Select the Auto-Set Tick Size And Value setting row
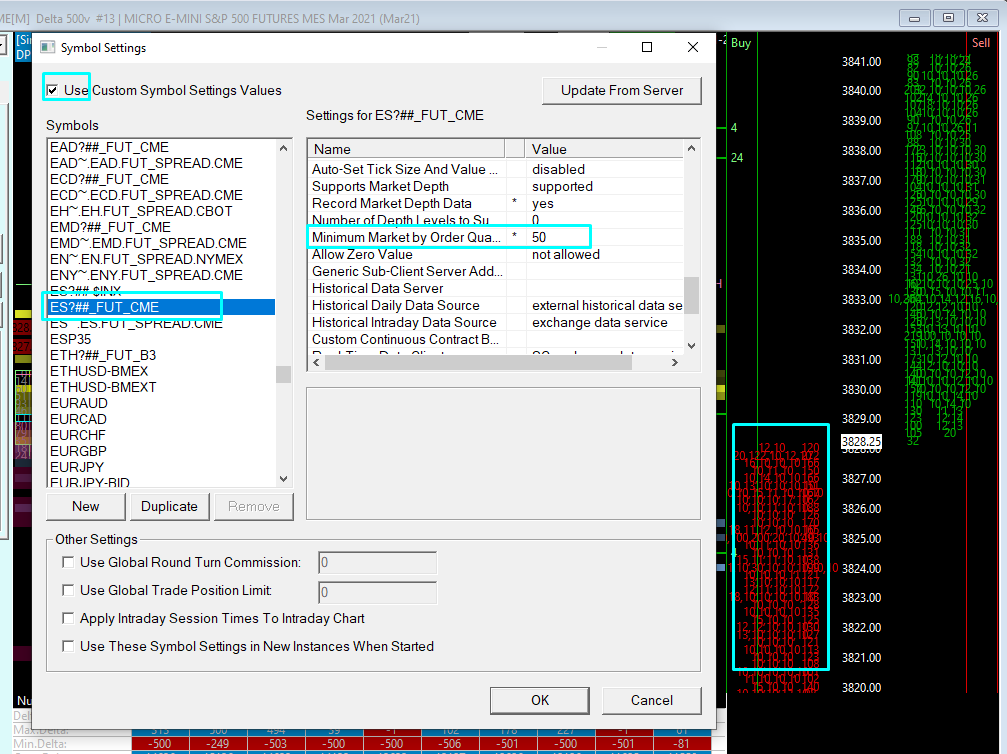Screen dimensions: 1007x754 [x=496, y=170]
